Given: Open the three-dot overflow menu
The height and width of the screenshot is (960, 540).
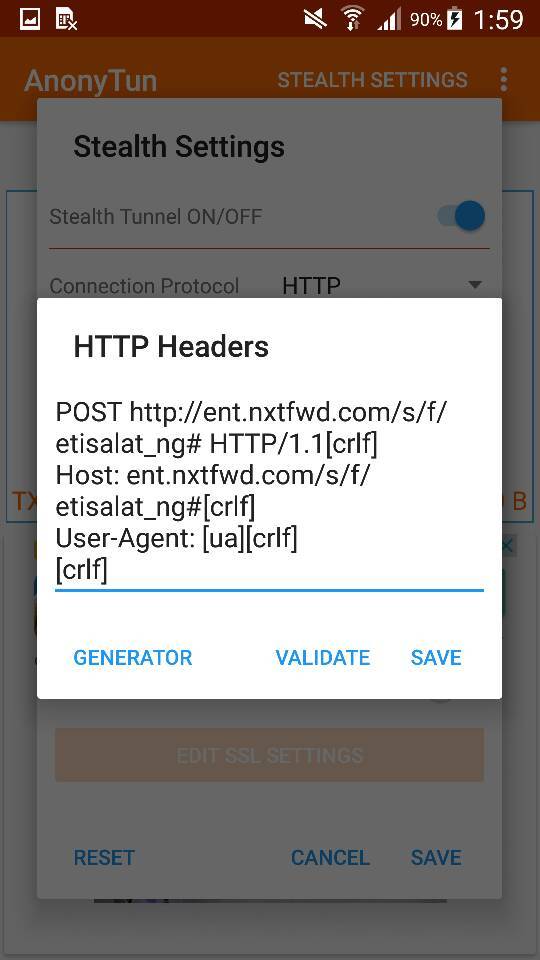Looking at the screenshot, I should pos(503,80).
